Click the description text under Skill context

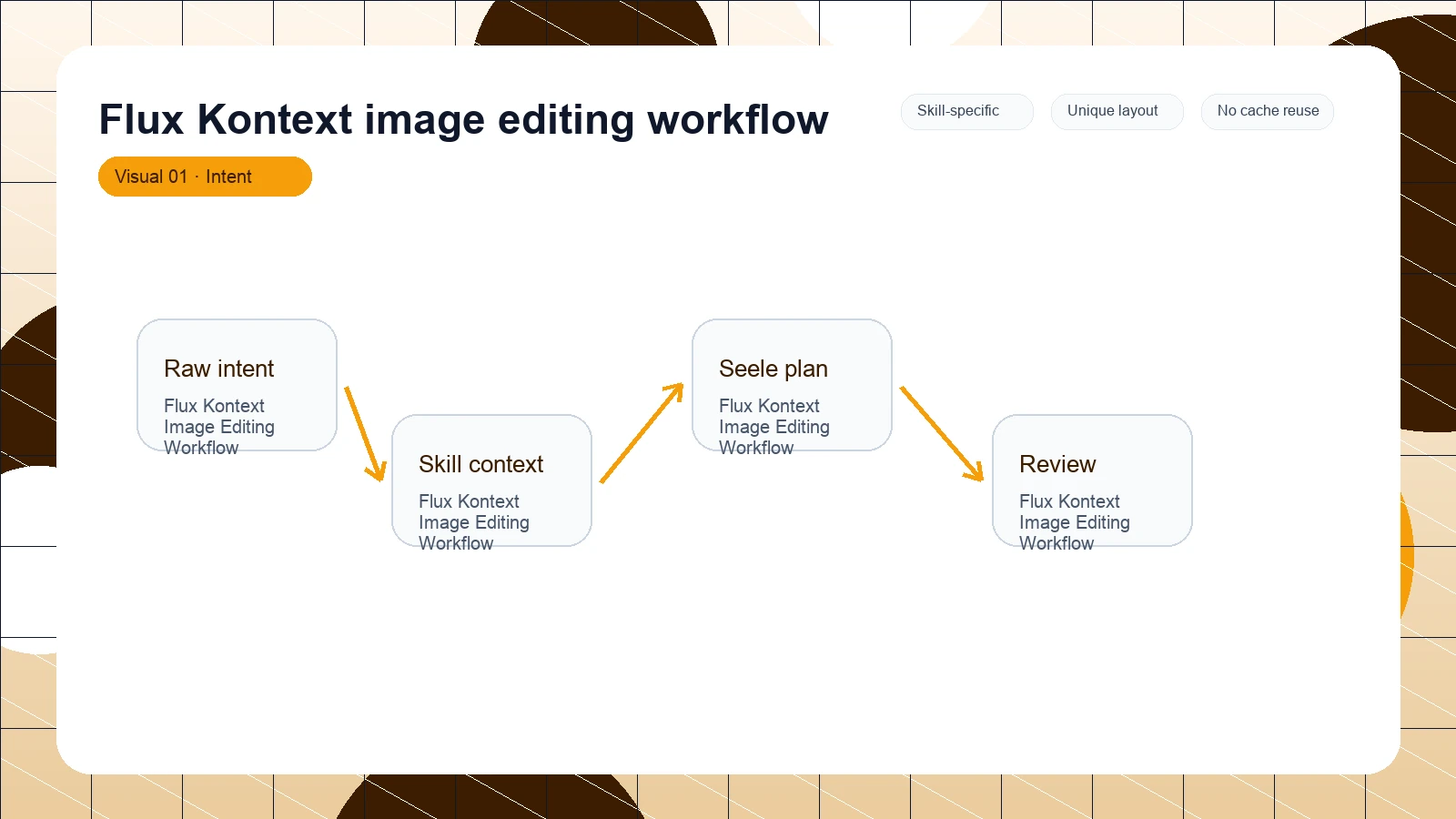point(474,522)
